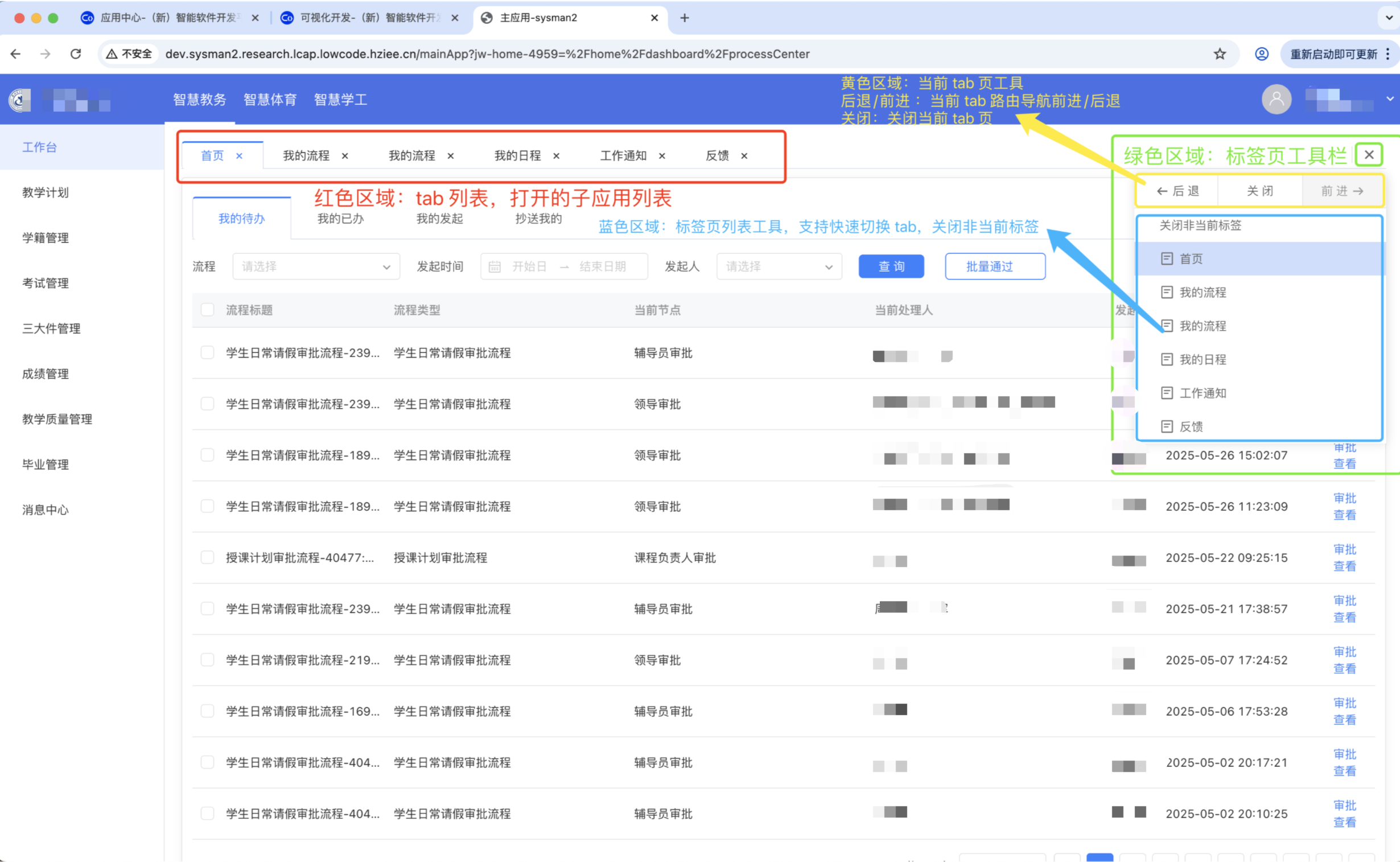
Task: Close the 我的日程 tab with its X
Action: (x=556, y=155)
